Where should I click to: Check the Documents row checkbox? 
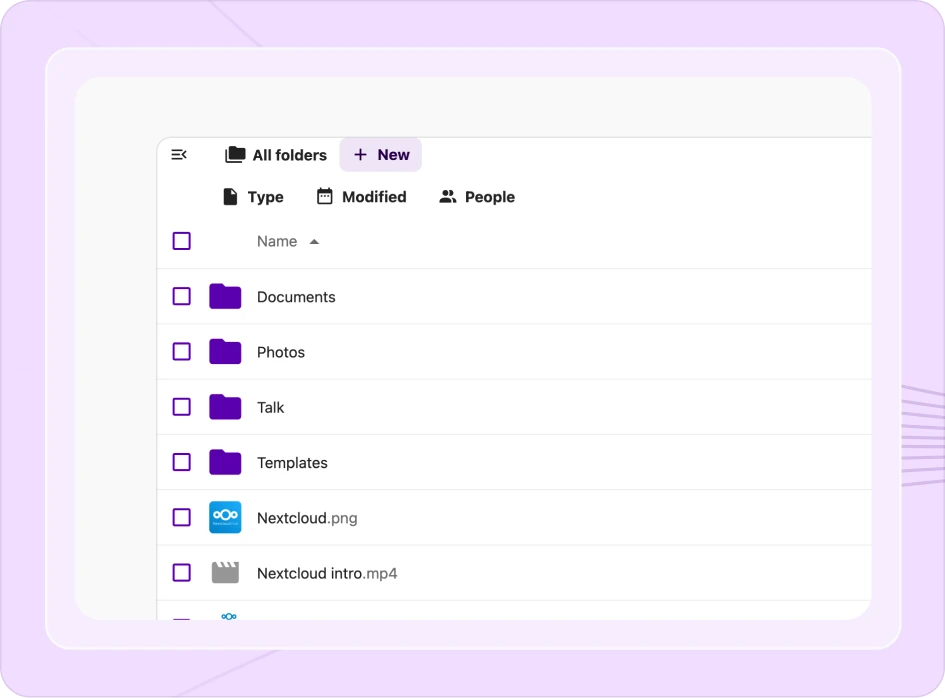(181, 297)
